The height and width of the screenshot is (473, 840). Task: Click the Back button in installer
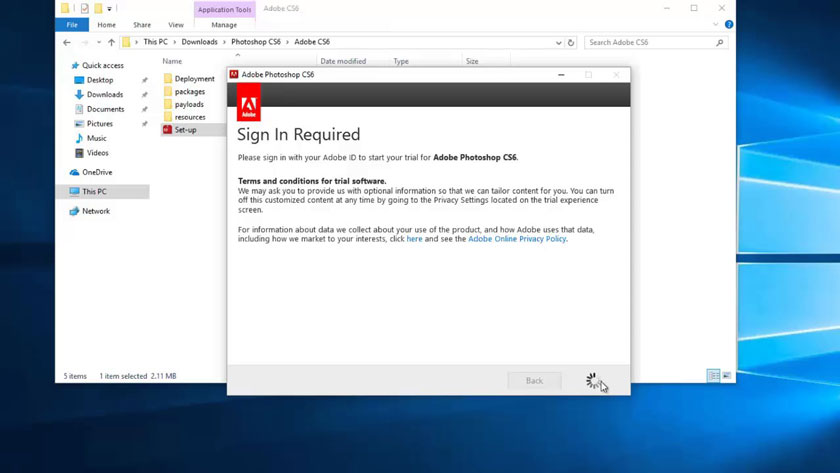click(x=534, y=380)
